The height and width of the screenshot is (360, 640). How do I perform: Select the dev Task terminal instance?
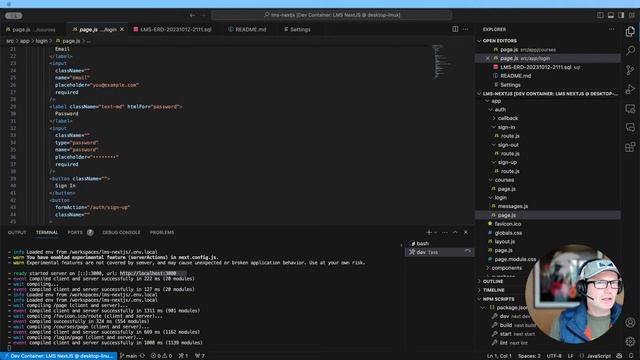(x=439, y=252)
